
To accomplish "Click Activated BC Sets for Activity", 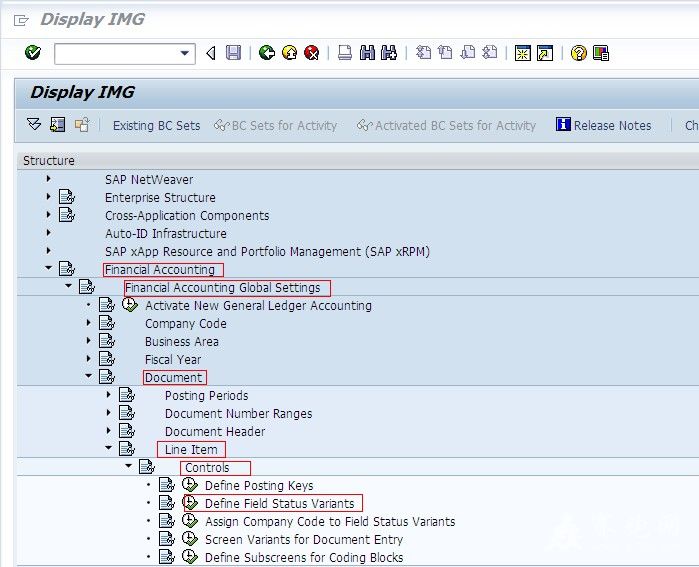I will pos(446,126).
